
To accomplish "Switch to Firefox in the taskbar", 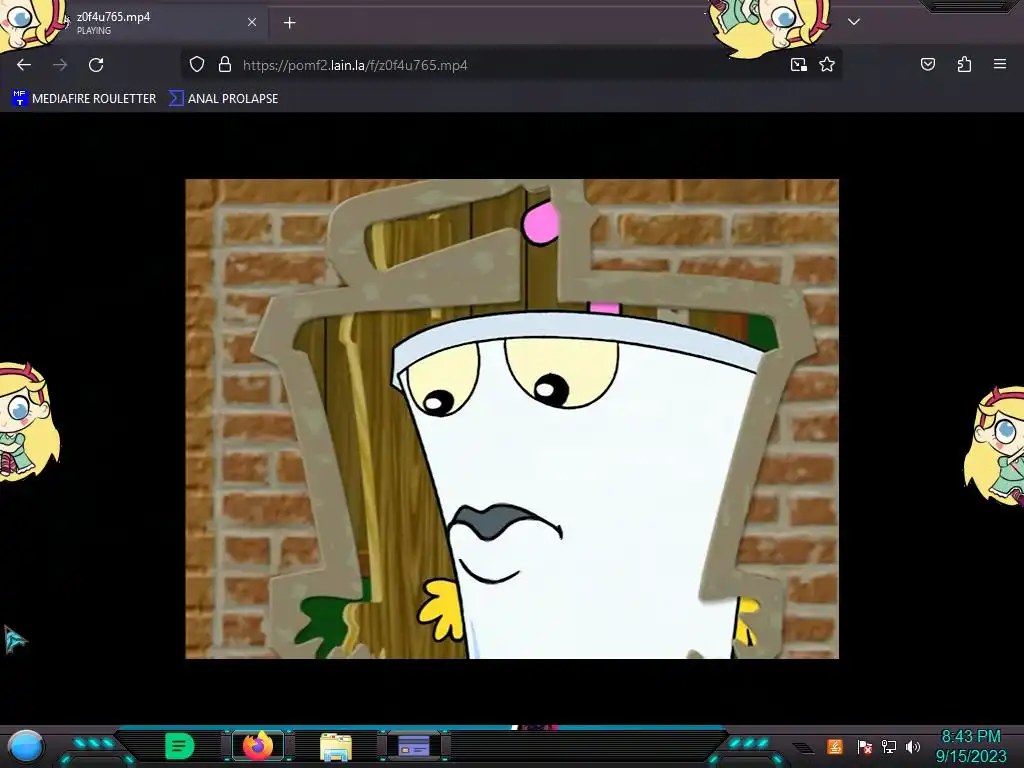I will pos(258,746).
